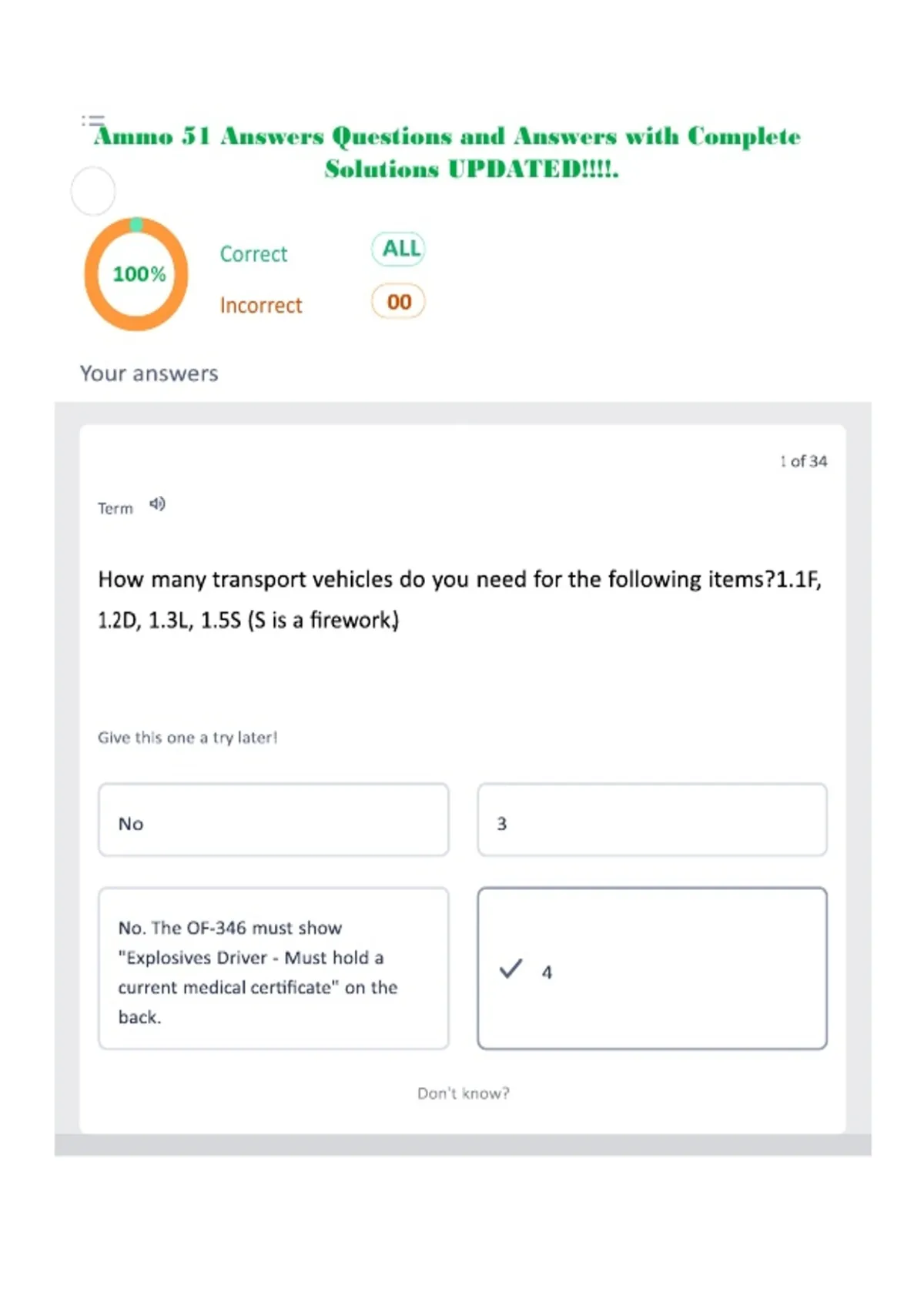Click the checkmark icon in answer 4

coord(511,969)
